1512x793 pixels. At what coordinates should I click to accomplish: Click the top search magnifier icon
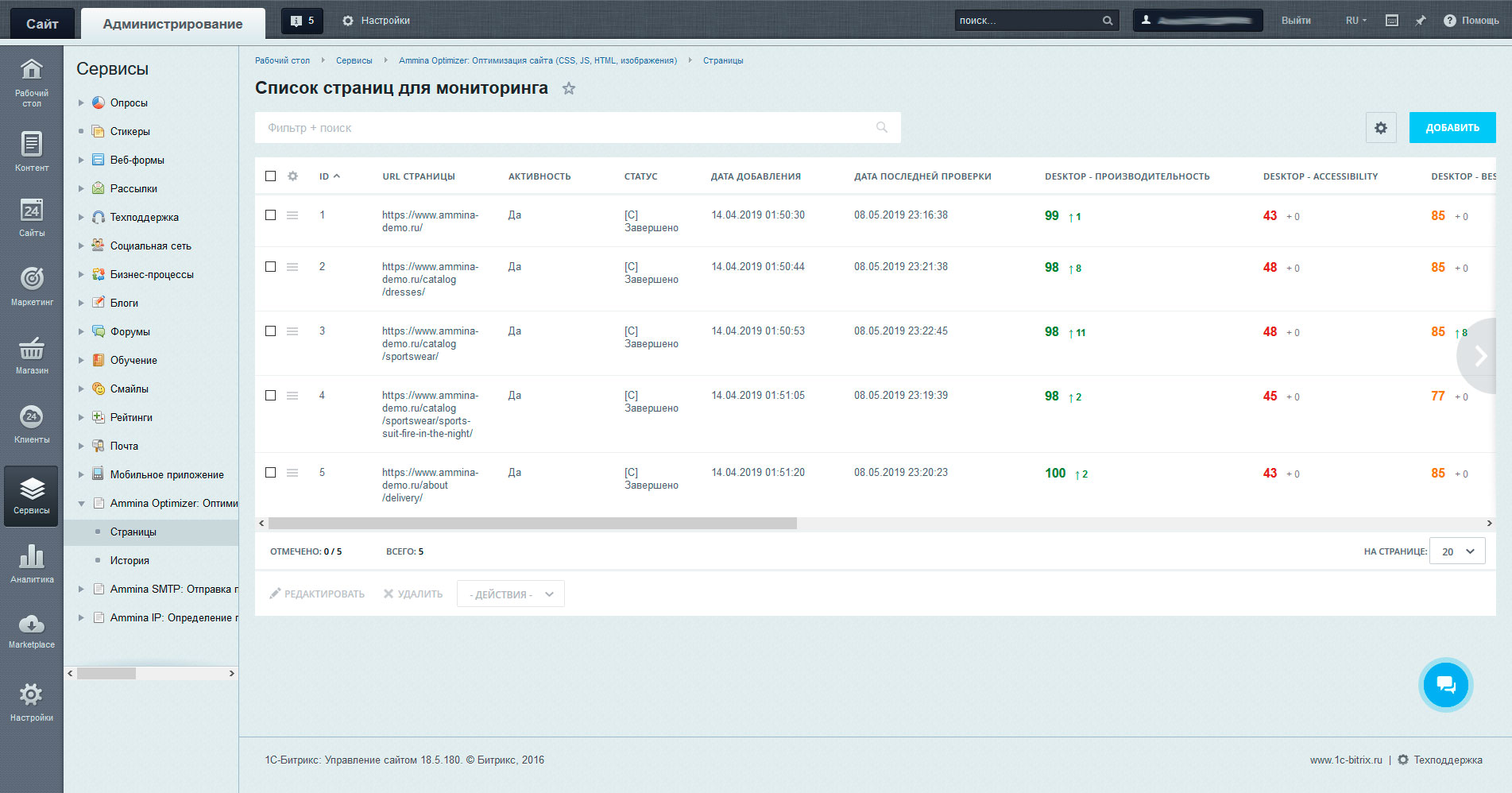point(1108,21)
